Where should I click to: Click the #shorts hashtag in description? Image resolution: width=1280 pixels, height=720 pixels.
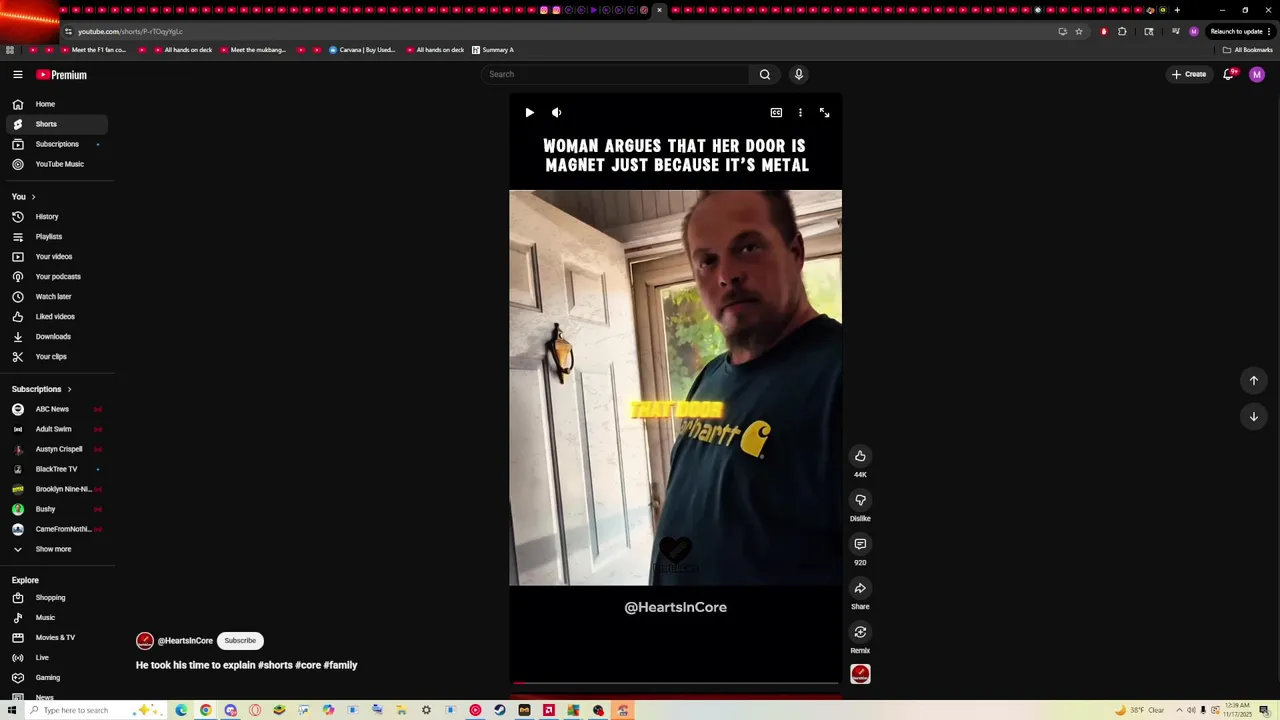(275, 665)
